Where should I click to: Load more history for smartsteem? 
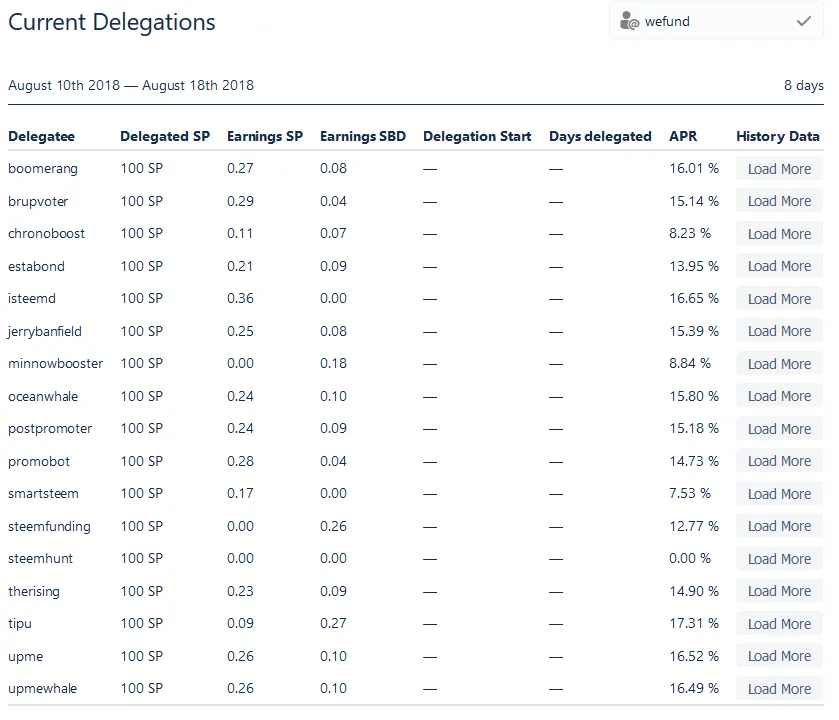pyautogui.click(x=779, y=494)
